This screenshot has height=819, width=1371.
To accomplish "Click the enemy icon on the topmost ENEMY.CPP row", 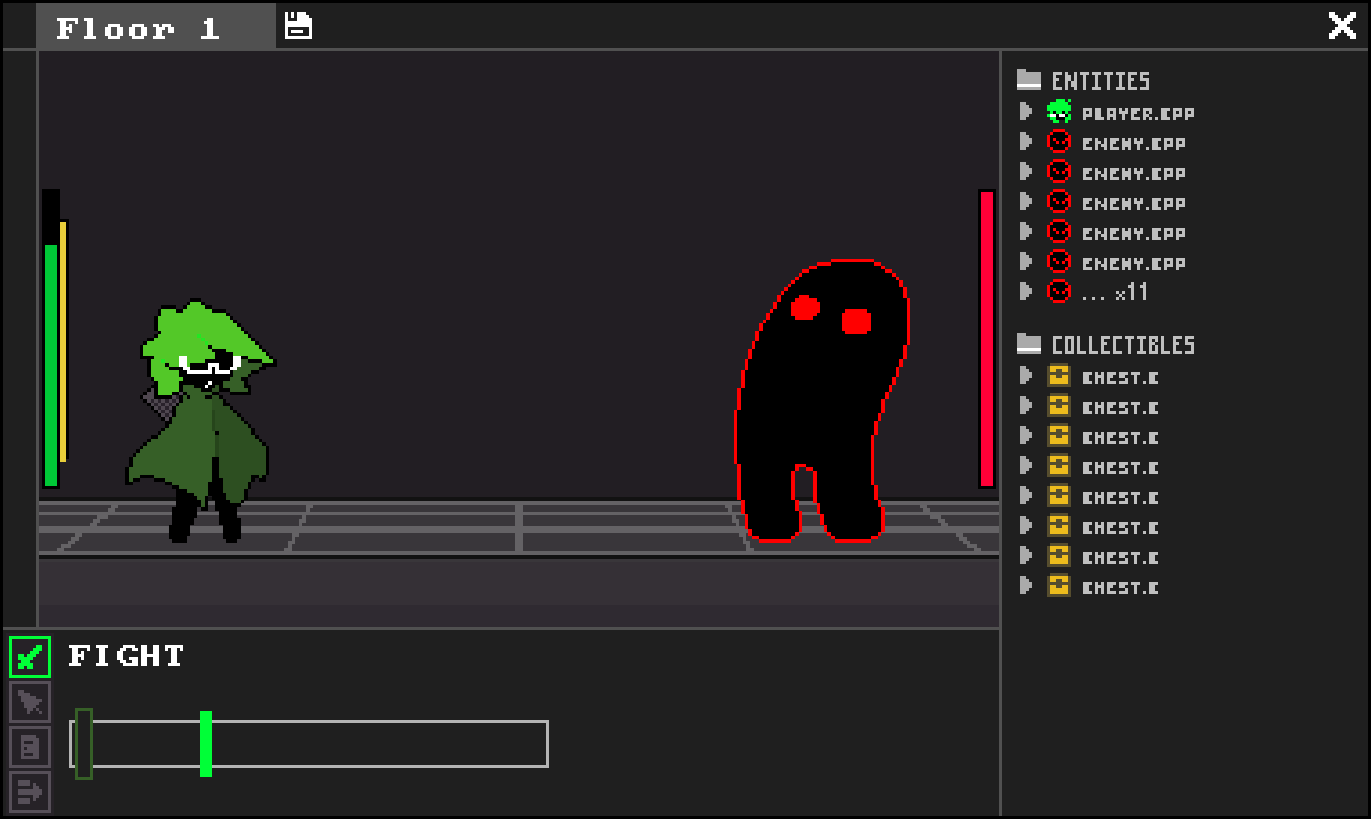I will coord(1059,142).
